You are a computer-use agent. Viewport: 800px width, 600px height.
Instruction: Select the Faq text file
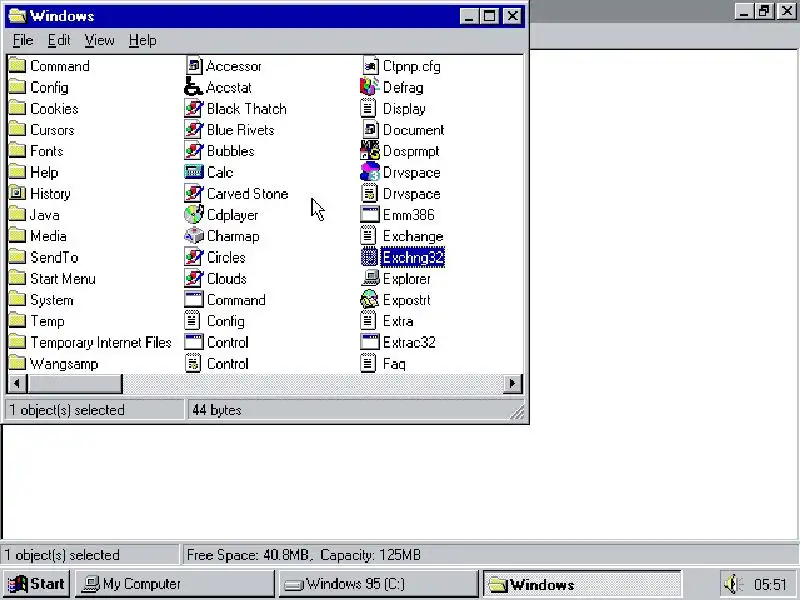383,364
